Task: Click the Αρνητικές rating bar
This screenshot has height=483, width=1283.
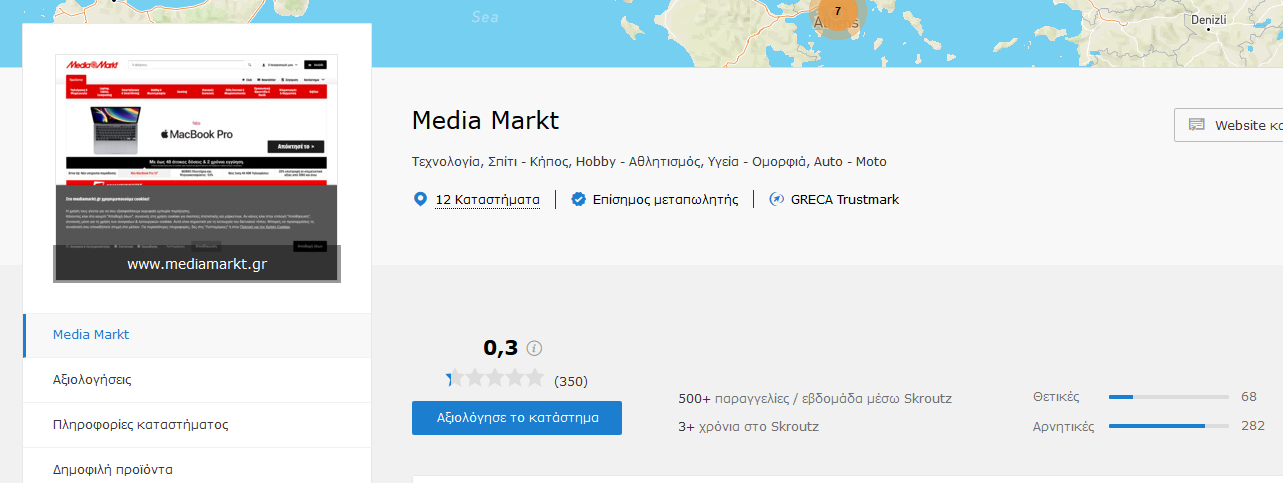Action: pos(1169,426)
